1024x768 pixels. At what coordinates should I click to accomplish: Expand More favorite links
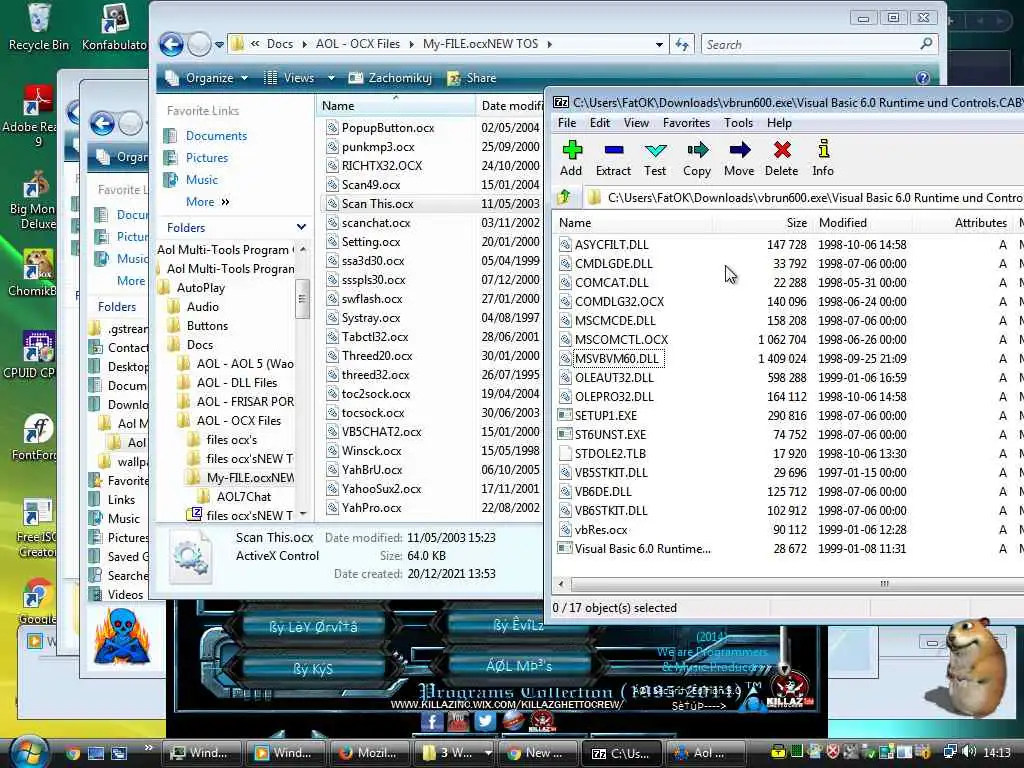(x=207, y=202)
